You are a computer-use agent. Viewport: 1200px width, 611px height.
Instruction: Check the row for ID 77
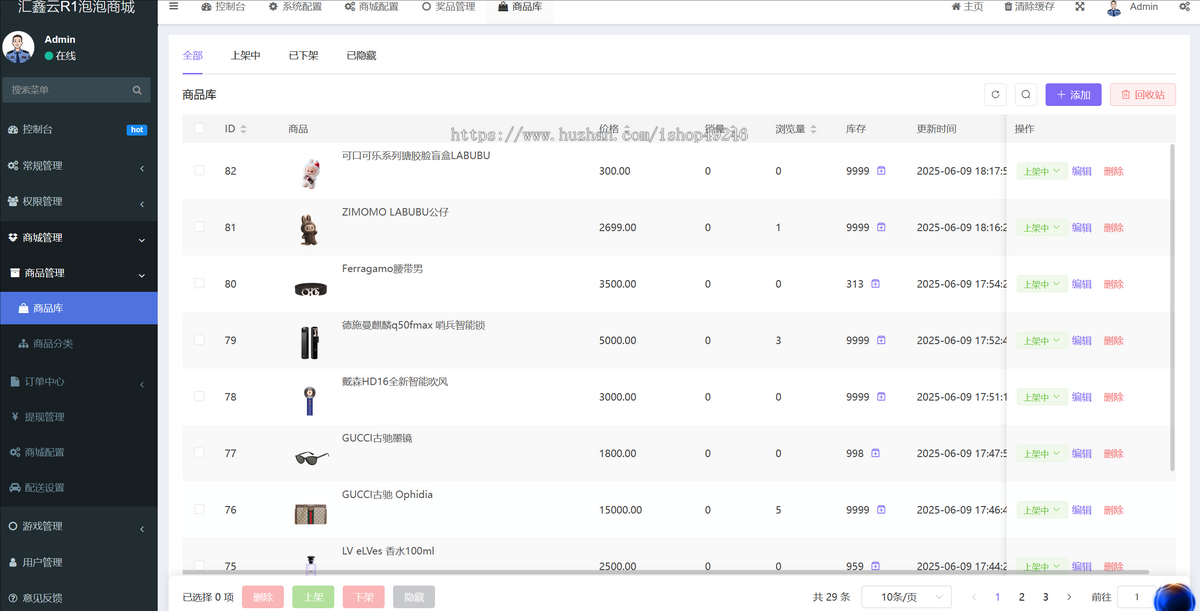point(199,453)
